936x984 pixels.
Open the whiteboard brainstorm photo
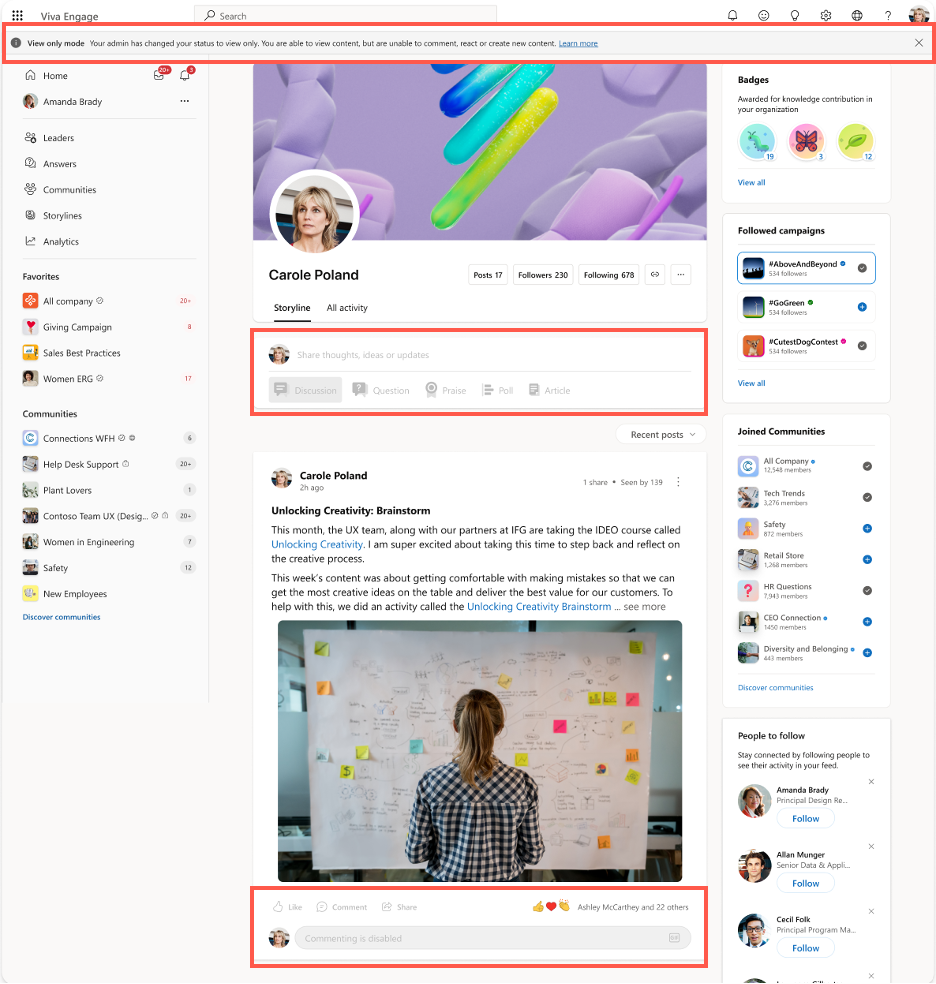tap(480, 751)
